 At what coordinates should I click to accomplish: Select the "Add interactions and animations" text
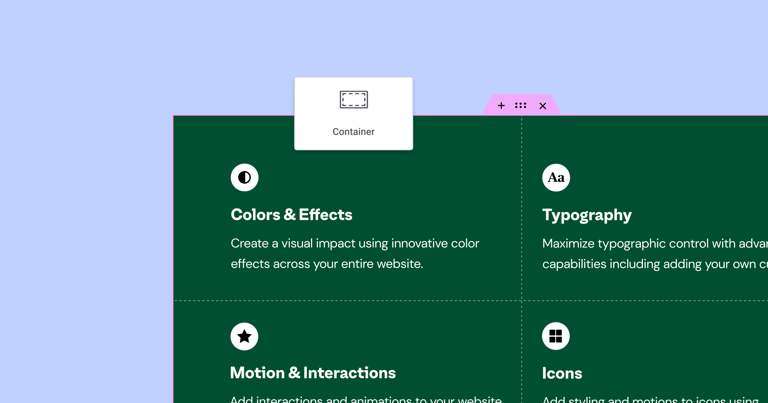pos(365,399)
